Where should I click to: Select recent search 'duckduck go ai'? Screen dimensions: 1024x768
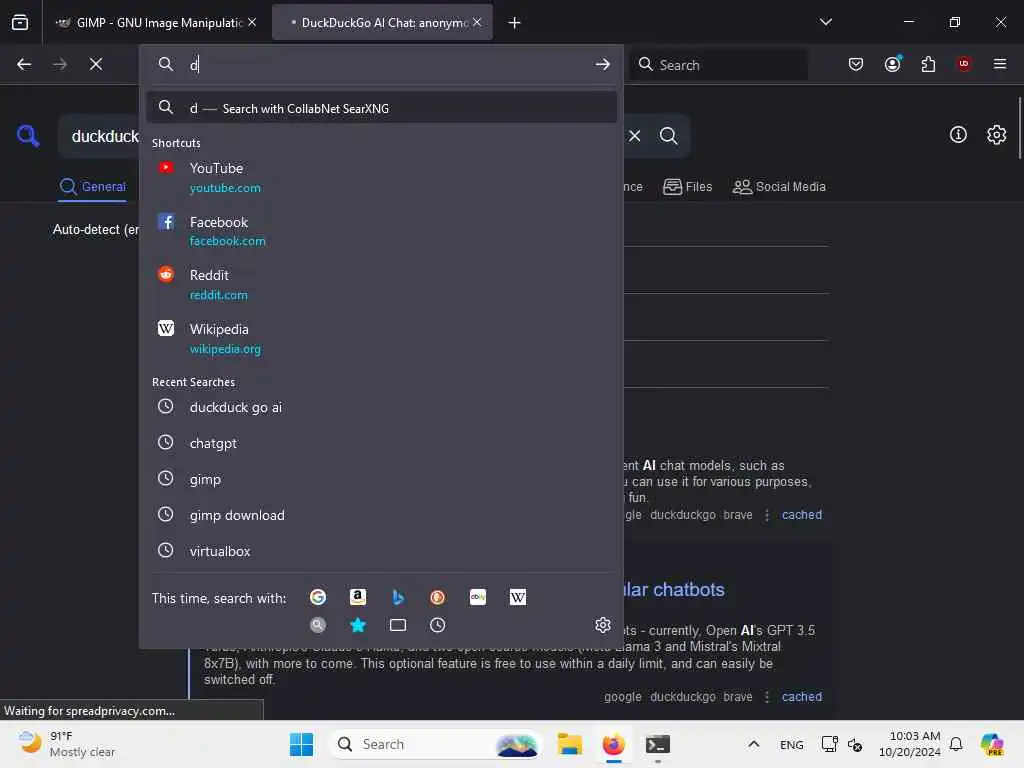point(381,407)
